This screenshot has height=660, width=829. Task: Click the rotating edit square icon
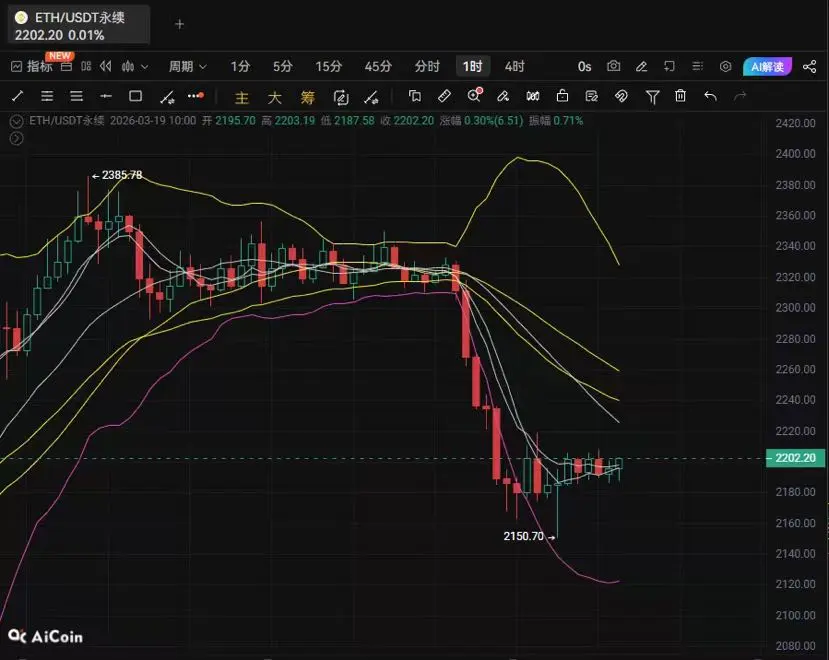341,97
